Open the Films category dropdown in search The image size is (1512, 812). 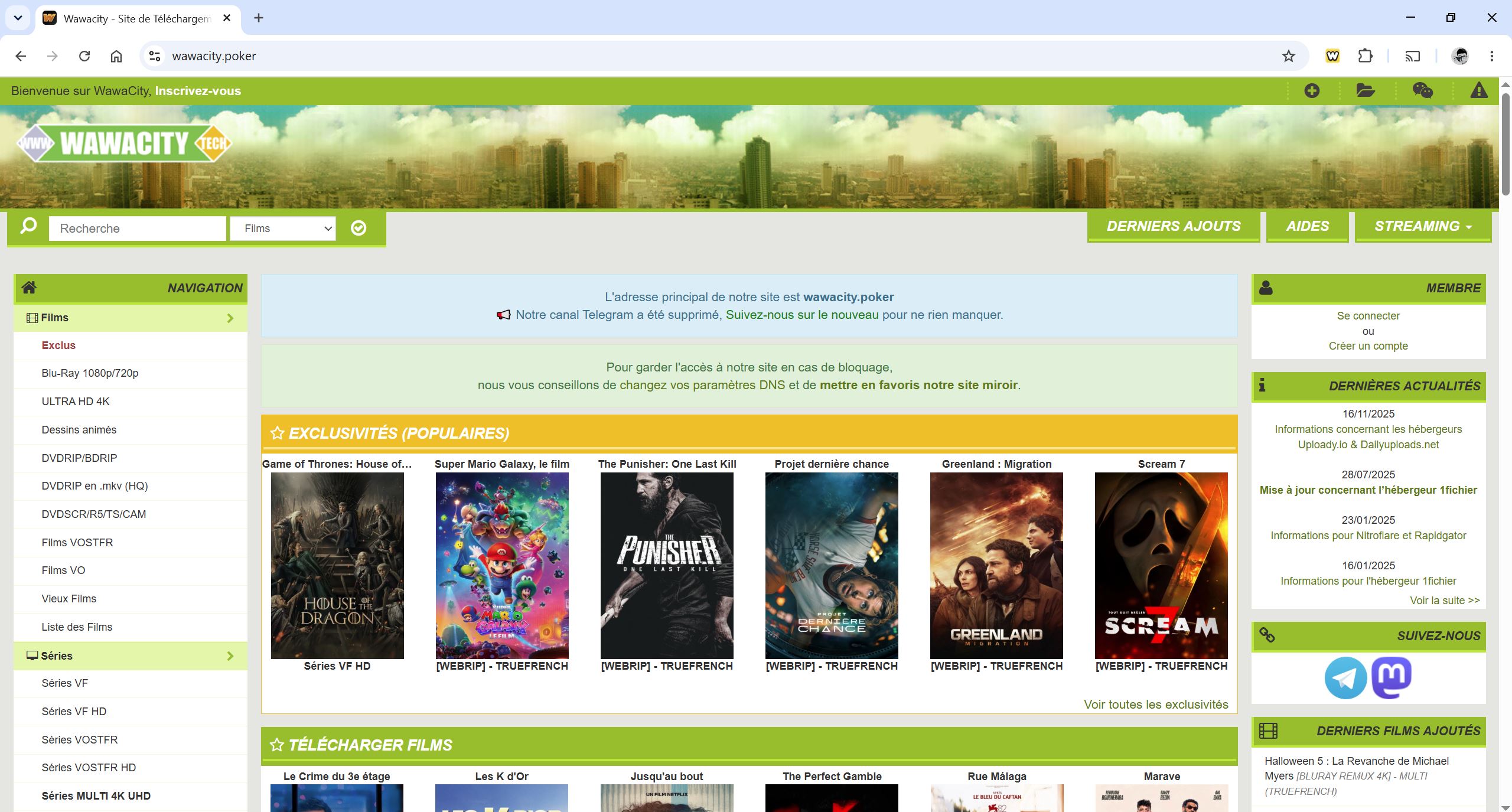point(283,229)
